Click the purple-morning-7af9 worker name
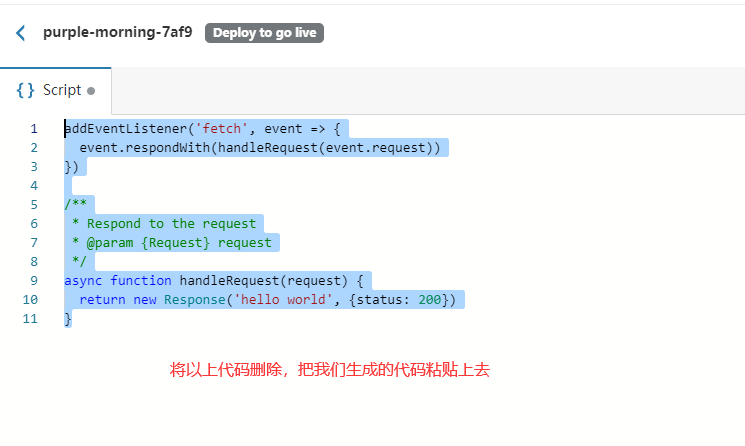 (x=117, y=32)
